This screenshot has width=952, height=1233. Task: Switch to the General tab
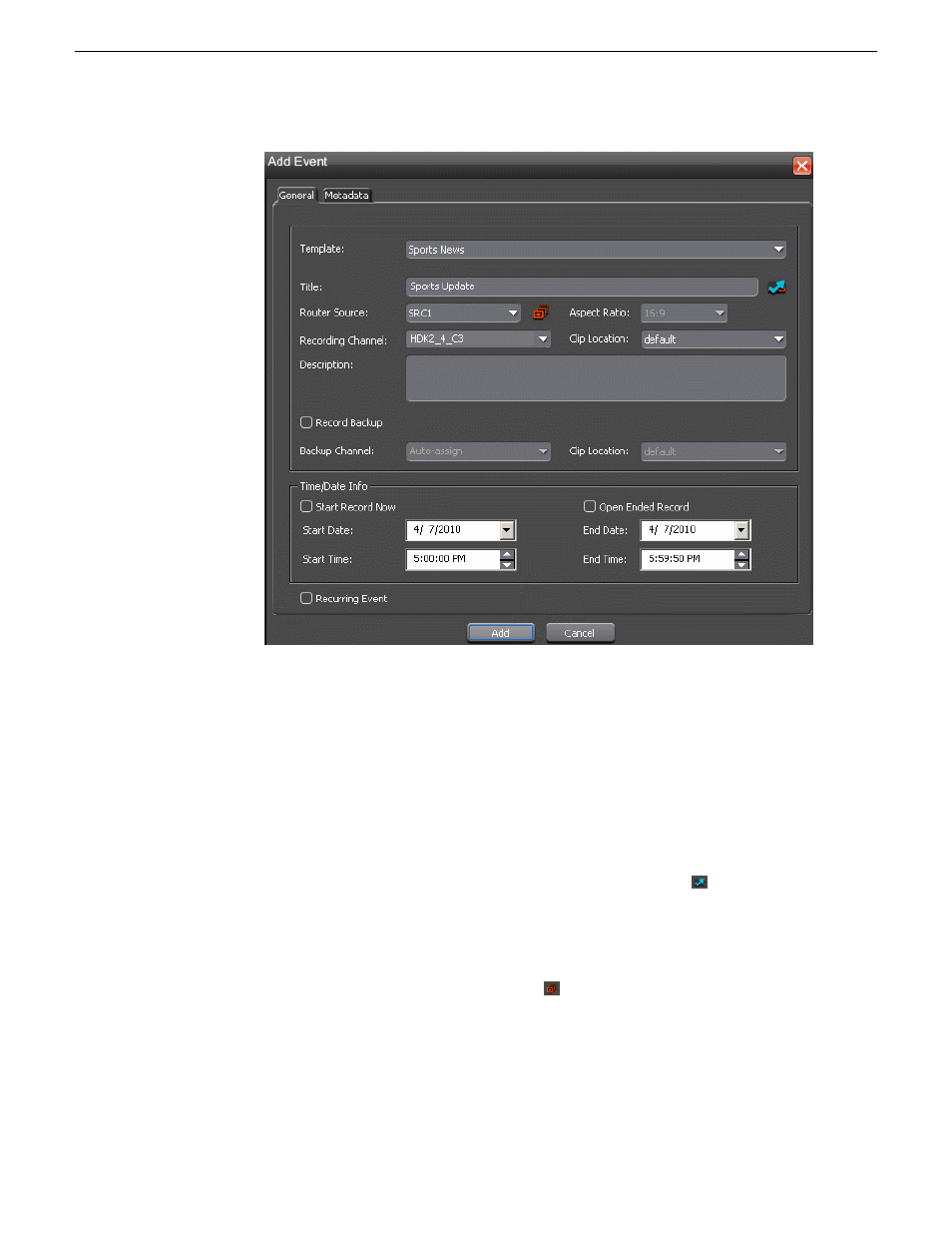[296, 195]
